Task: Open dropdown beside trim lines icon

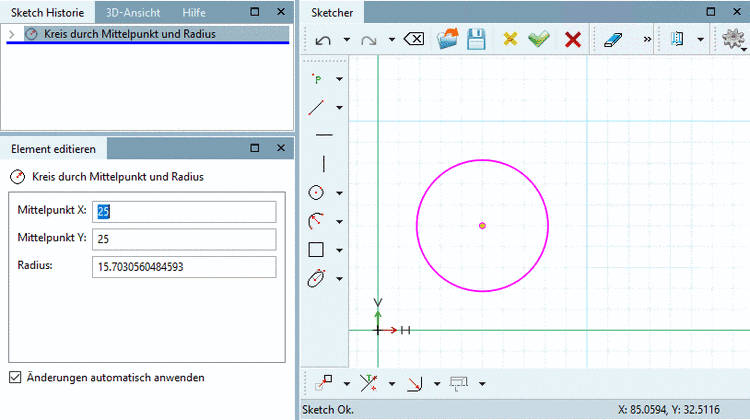Action: point(392,384)
